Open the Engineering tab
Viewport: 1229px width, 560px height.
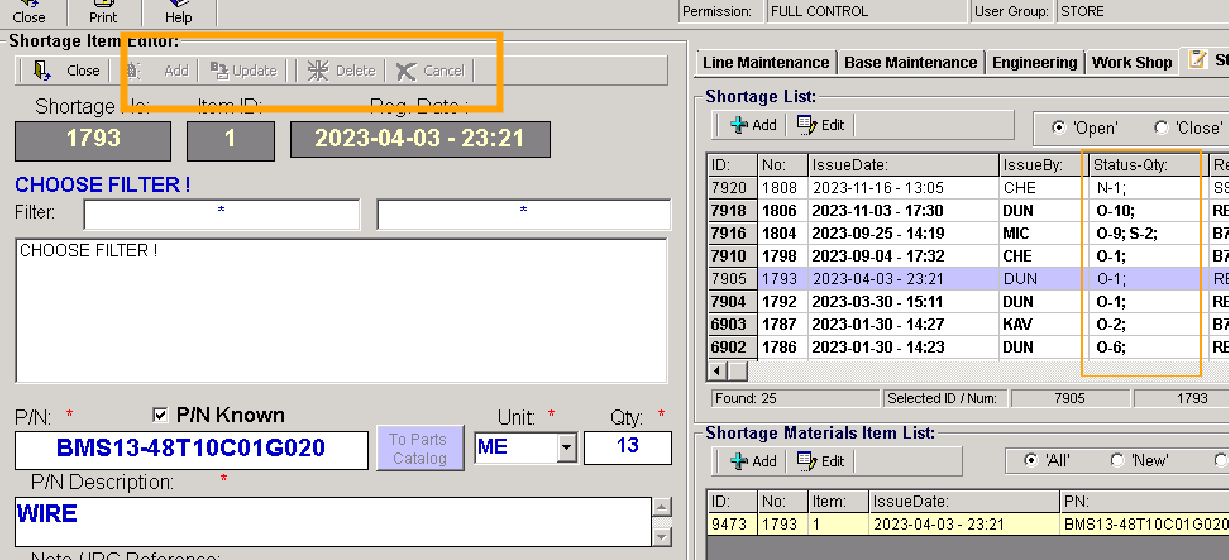click(1034, 62)
